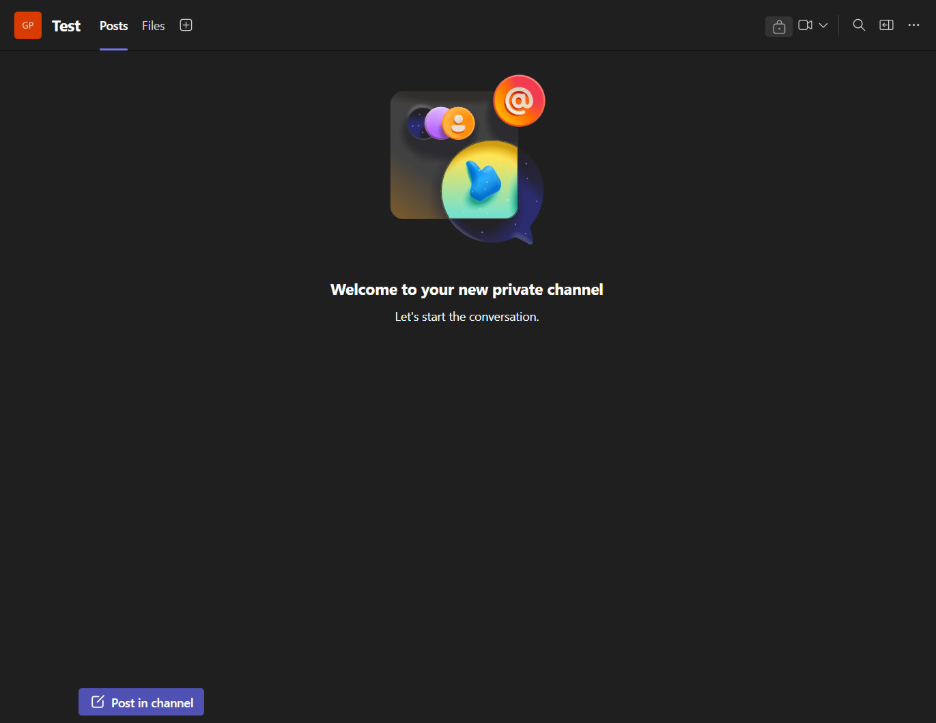Start a meeting with the video camera icon

coord(805,26)
